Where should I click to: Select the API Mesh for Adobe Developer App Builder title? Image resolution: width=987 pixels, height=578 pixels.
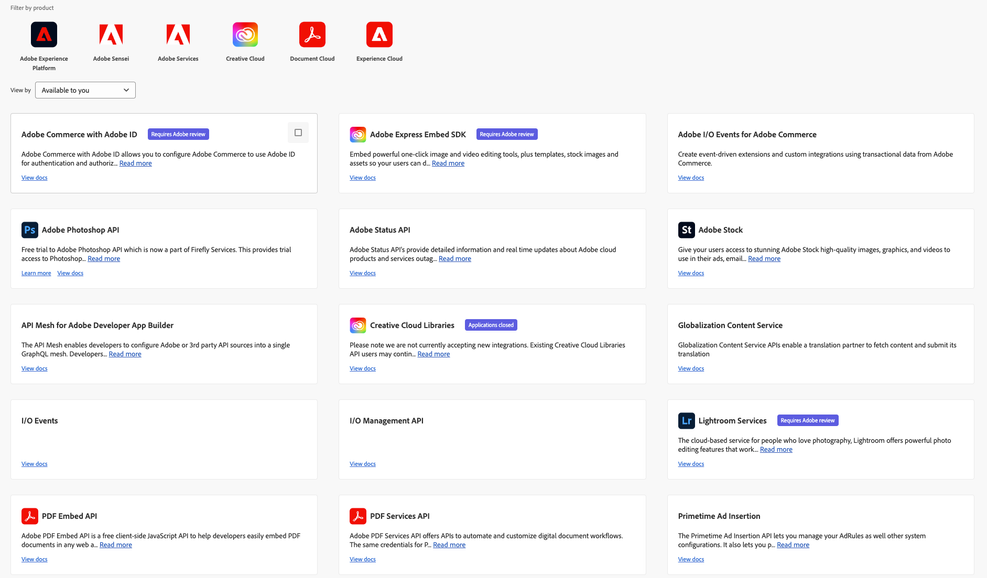pyautogui.click(x=98, y=325)
